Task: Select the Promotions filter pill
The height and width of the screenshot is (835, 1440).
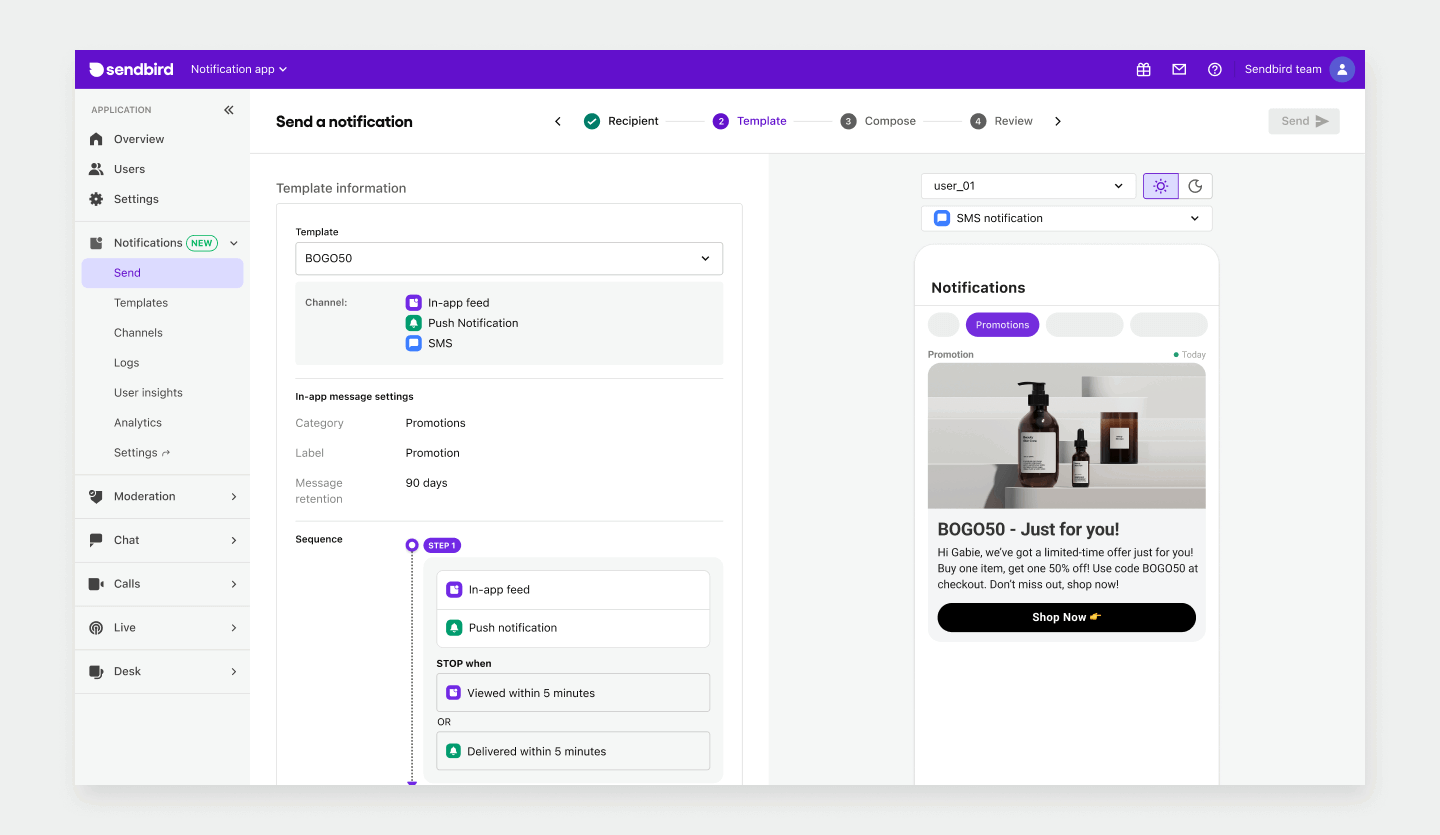Action: 1002,325
